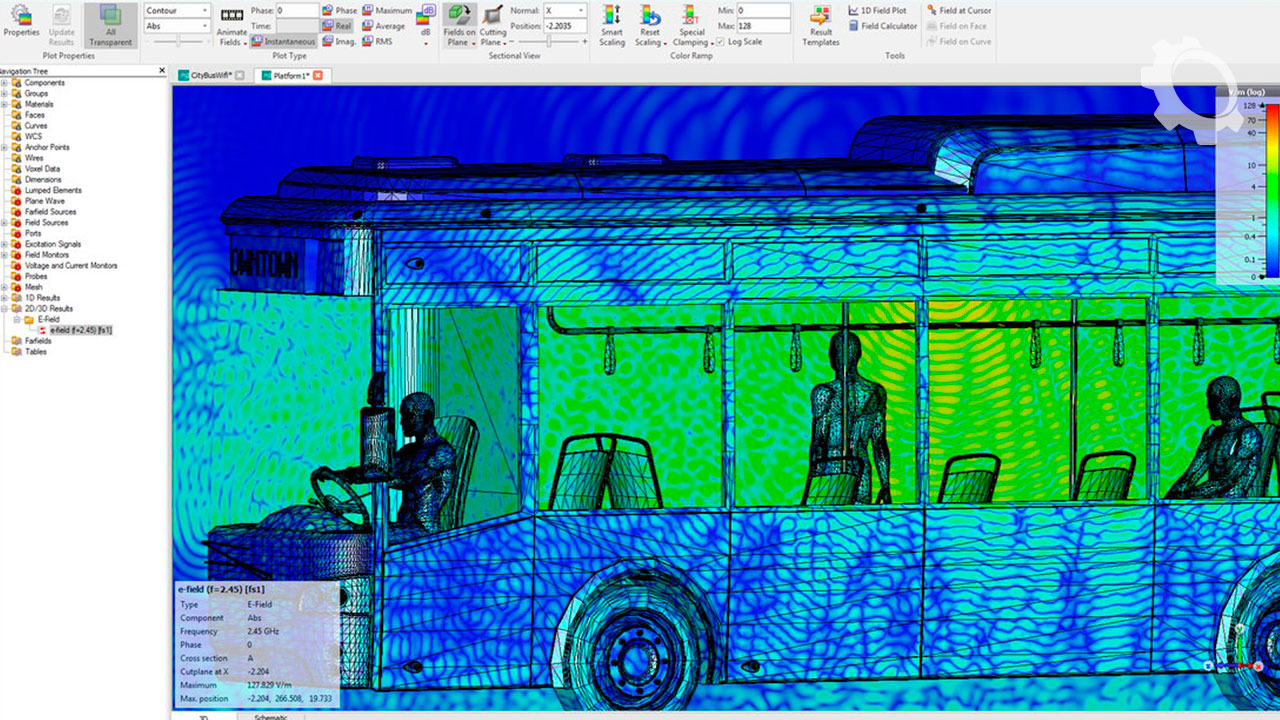Launch the Field Calculator

[x=882, y=26]
